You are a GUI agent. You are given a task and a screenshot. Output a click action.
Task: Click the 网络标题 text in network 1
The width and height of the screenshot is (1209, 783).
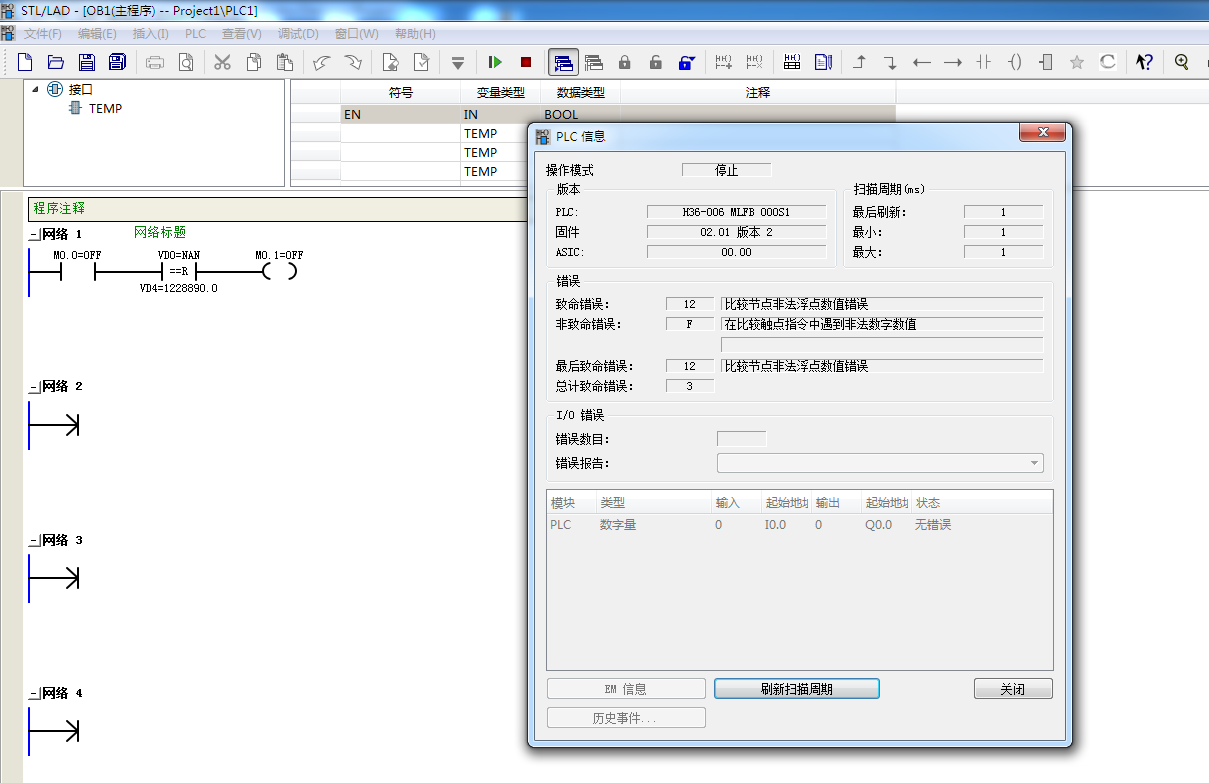160,232
